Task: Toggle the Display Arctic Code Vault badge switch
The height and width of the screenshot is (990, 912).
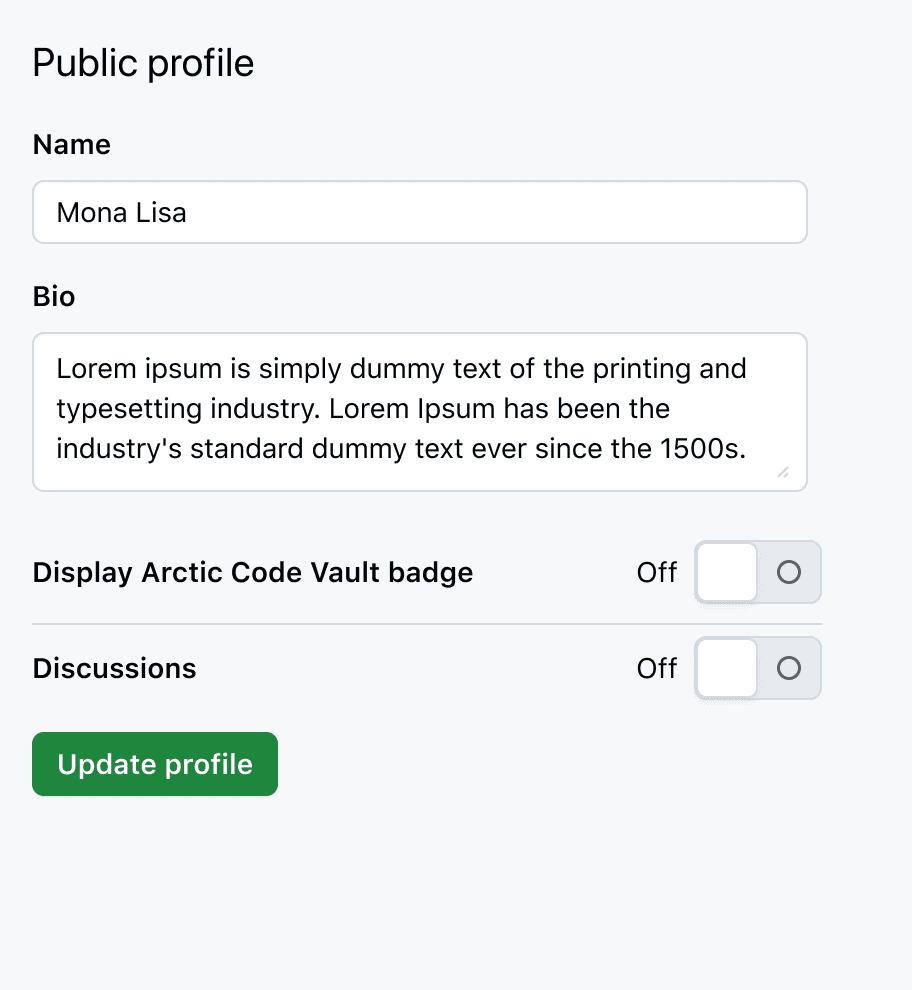Action: (757, 572)
